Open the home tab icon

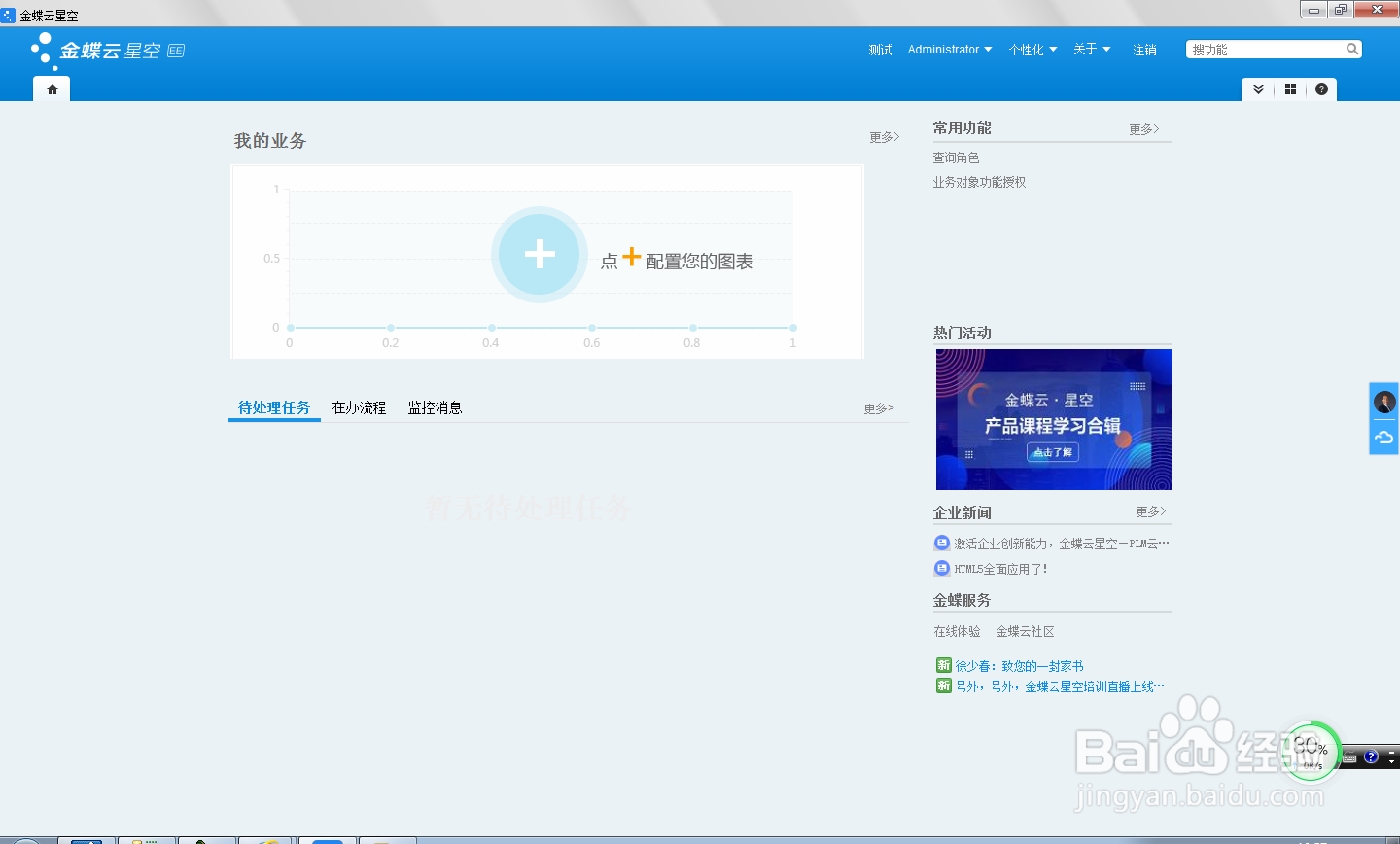(x=52, y=88)
